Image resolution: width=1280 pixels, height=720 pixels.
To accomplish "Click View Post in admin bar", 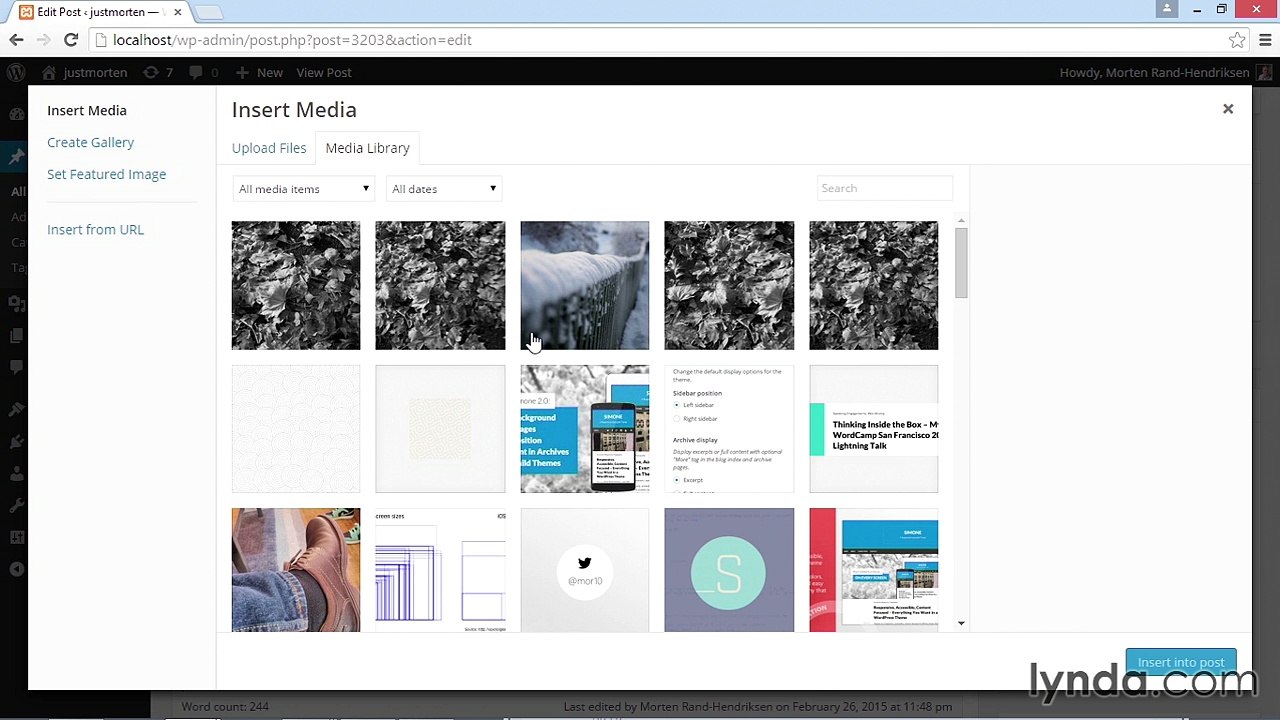I will (x=324, y=72).
